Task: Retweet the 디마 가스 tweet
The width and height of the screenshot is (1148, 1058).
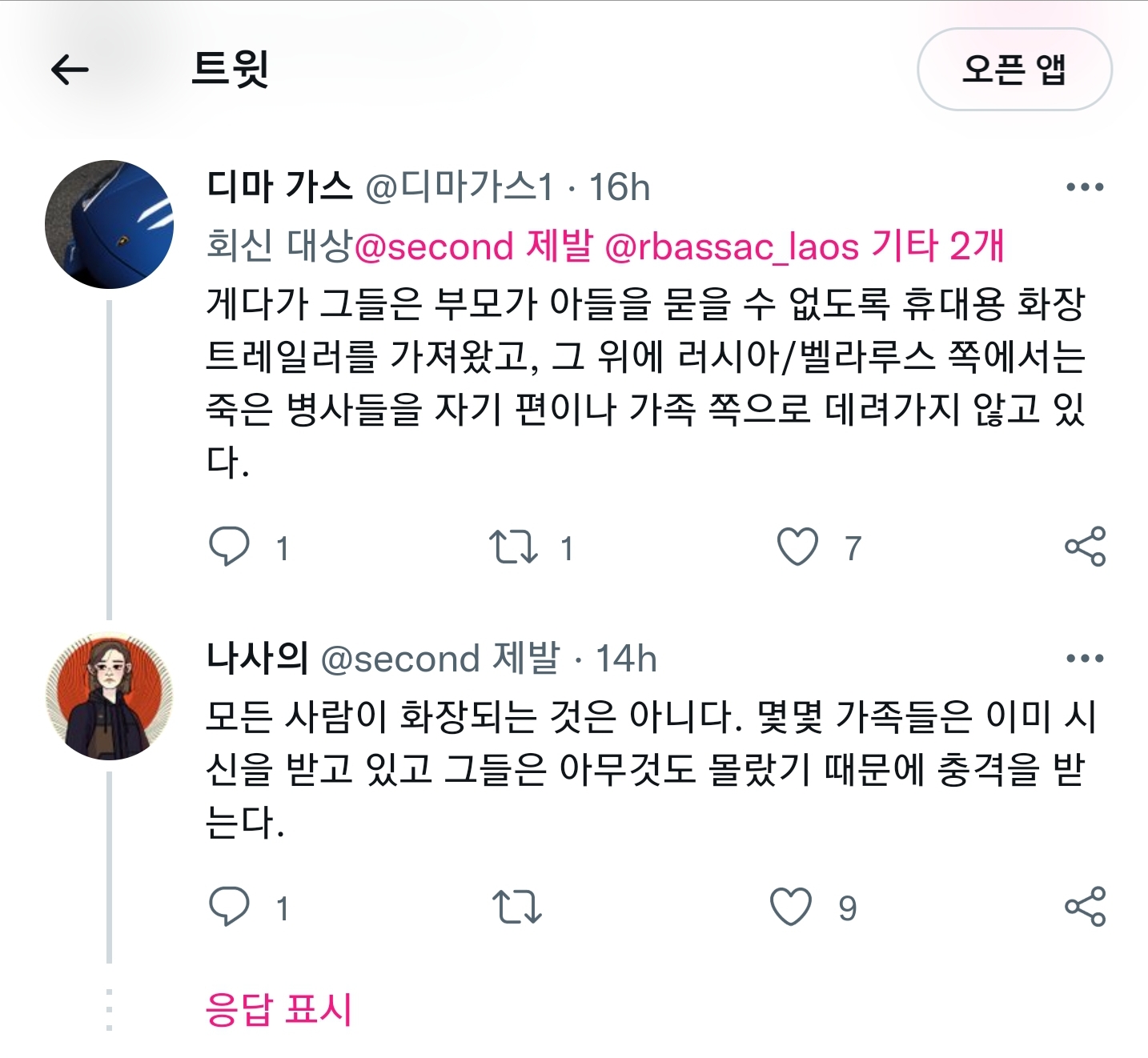Action: pos(513,547)
